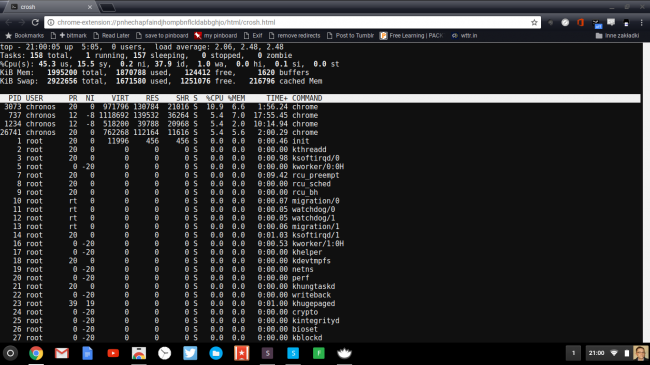The image size is (650, 365).
Task: Open the white lotus-shaped app on the shelf
Action: coord(344,353)
